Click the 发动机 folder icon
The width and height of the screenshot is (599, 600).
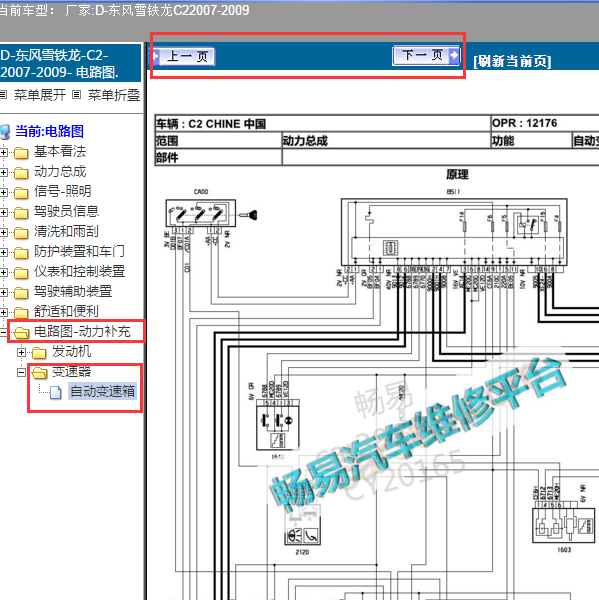click(39, 353)
